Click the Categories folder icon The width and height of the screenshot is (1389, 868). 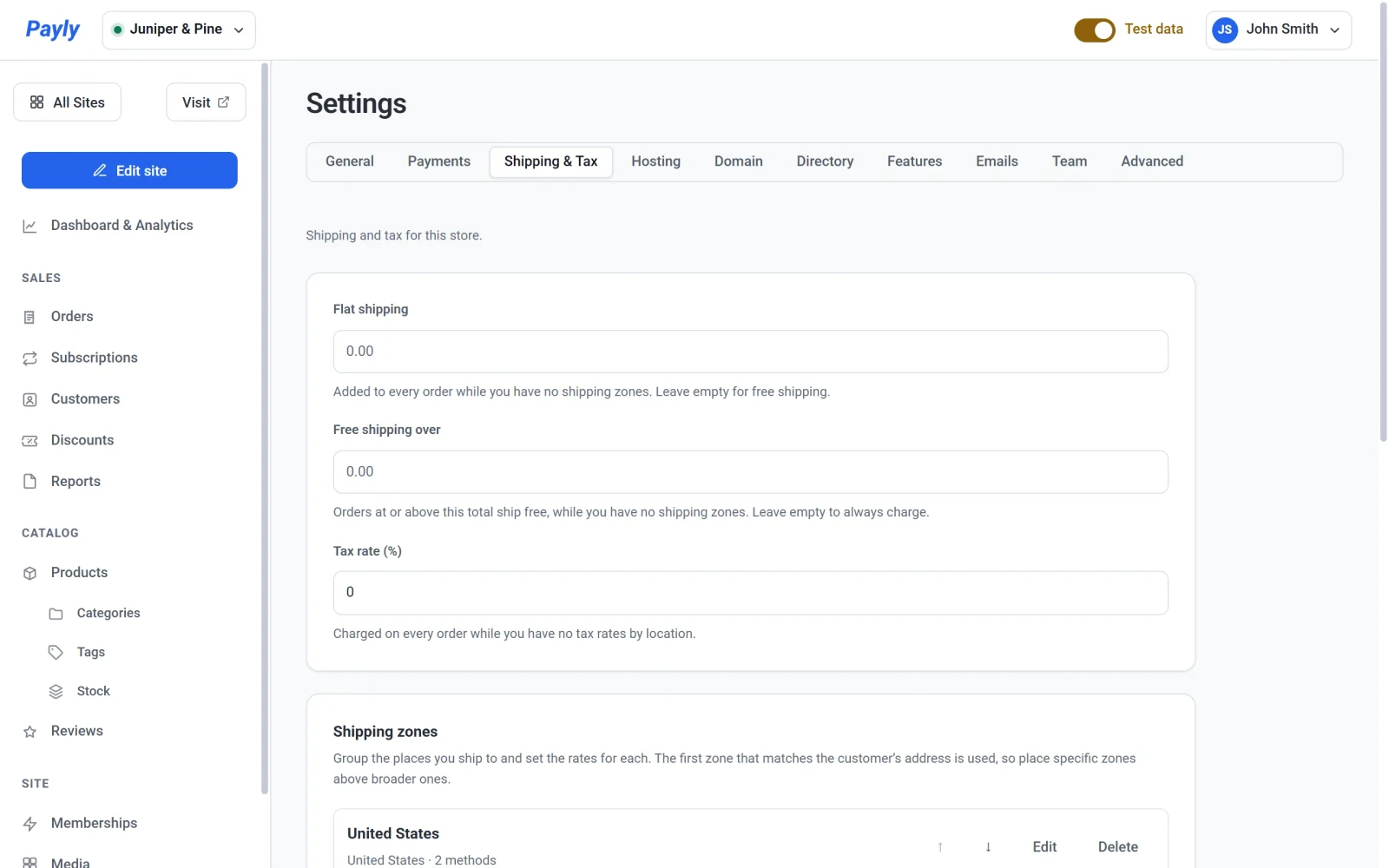click(x=56, y=614)
